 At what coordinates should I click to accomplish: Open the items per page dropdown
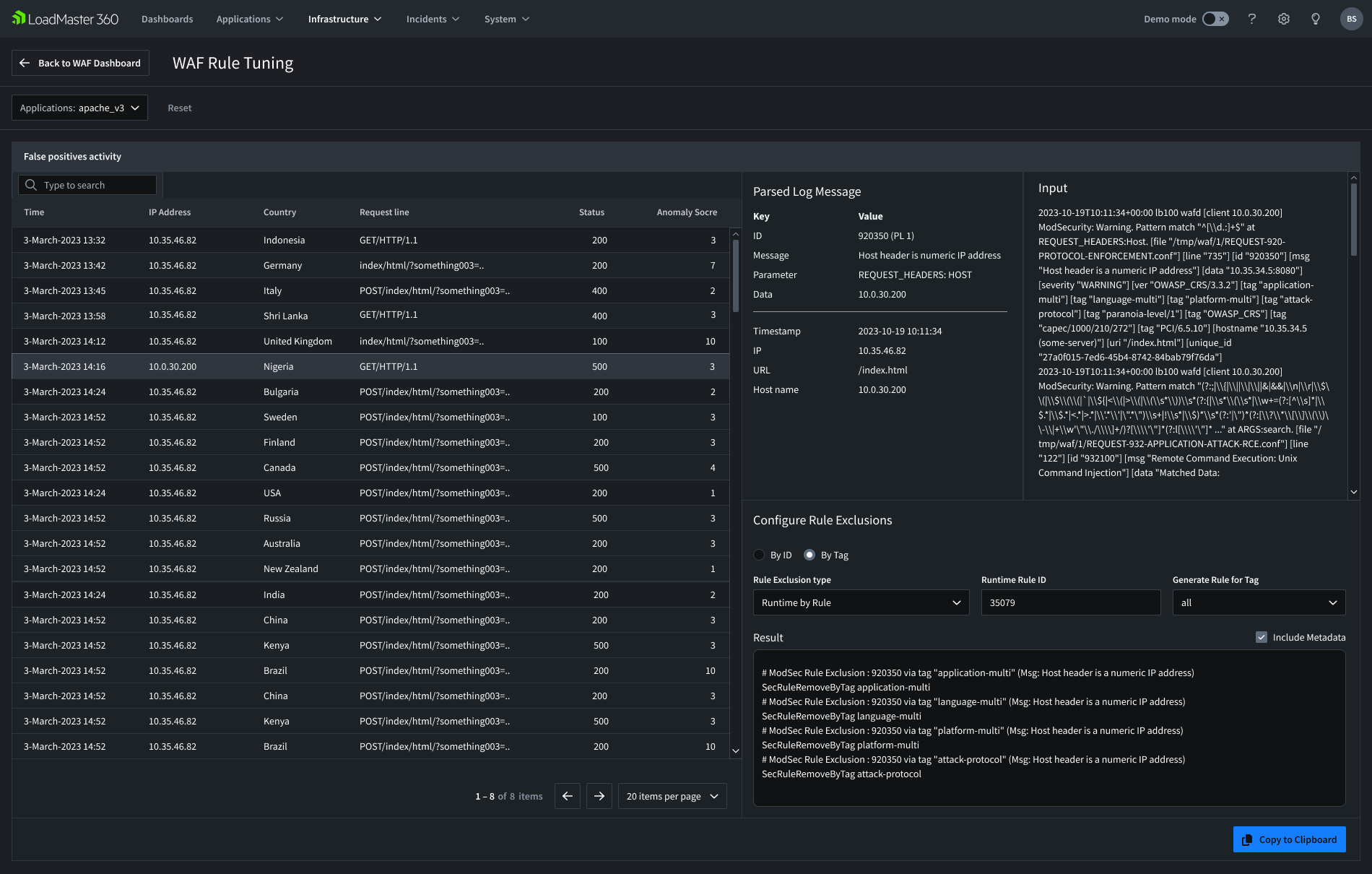point(672,796)
